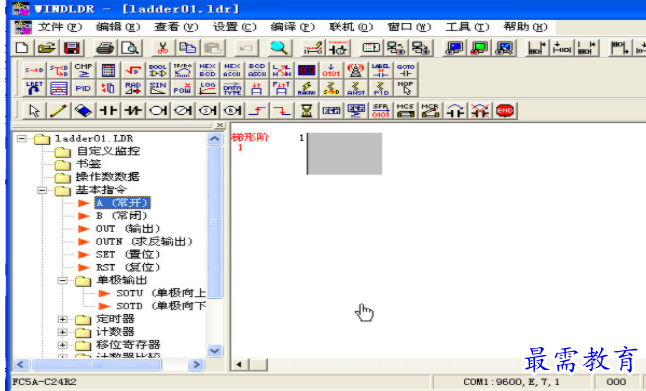Viewport: 646px width, 391px height.
Task: Click the GOTO instruction icon
Action: point(406,70)
